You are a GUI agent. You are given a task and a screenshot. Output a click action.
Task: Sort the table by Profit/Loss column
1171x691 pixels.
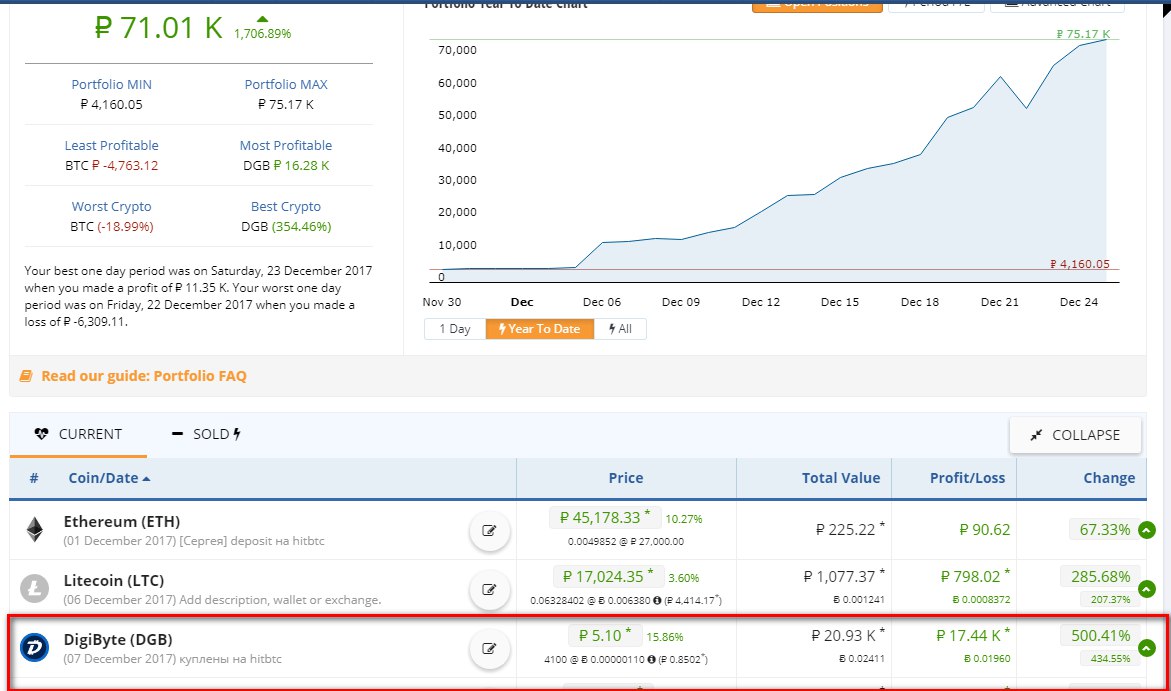click(967, 478)
